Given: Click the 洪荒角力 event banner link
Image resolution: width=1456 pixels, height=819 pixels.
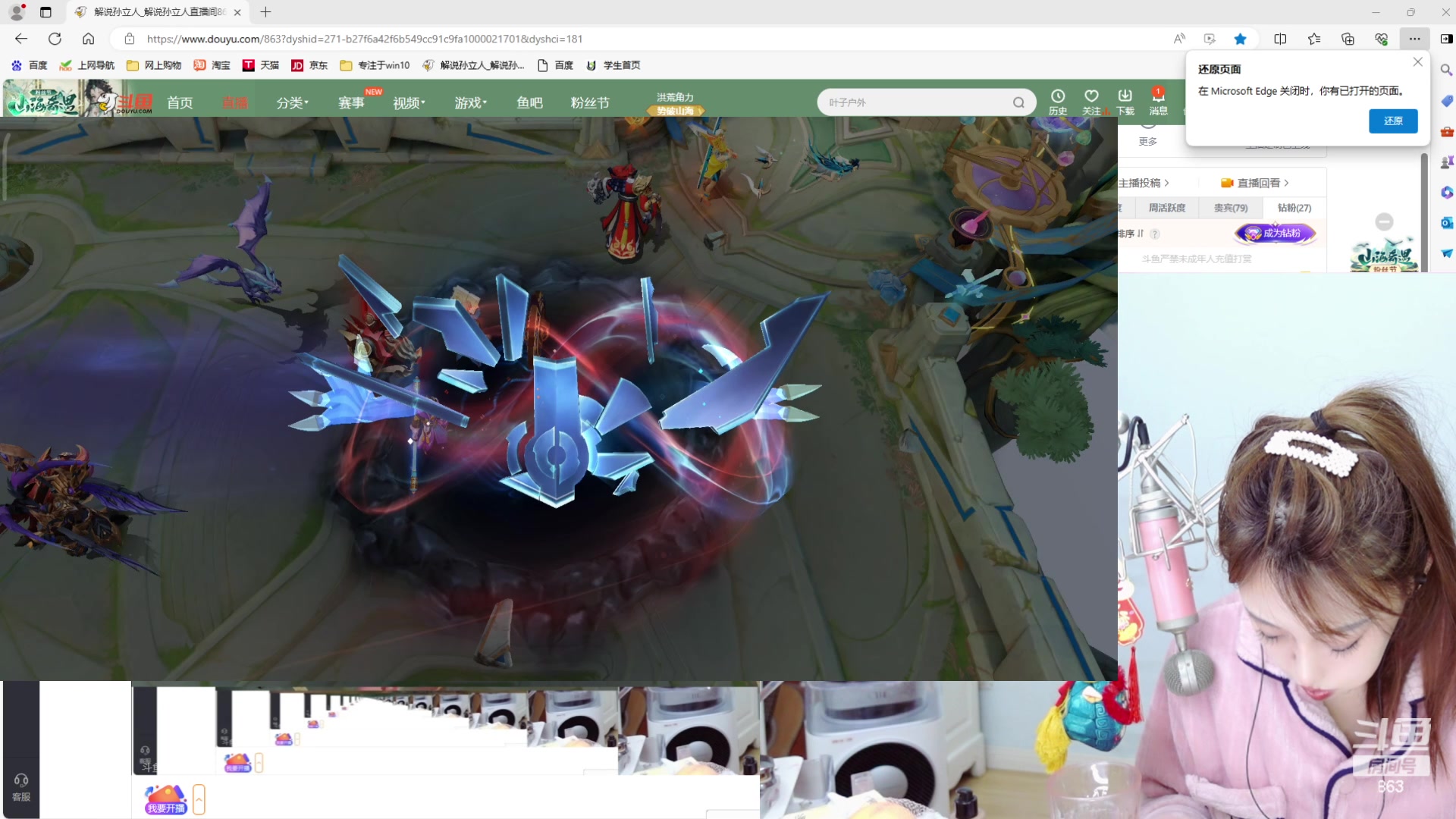Looking at the screenshot, I should (x=675, y=104).
